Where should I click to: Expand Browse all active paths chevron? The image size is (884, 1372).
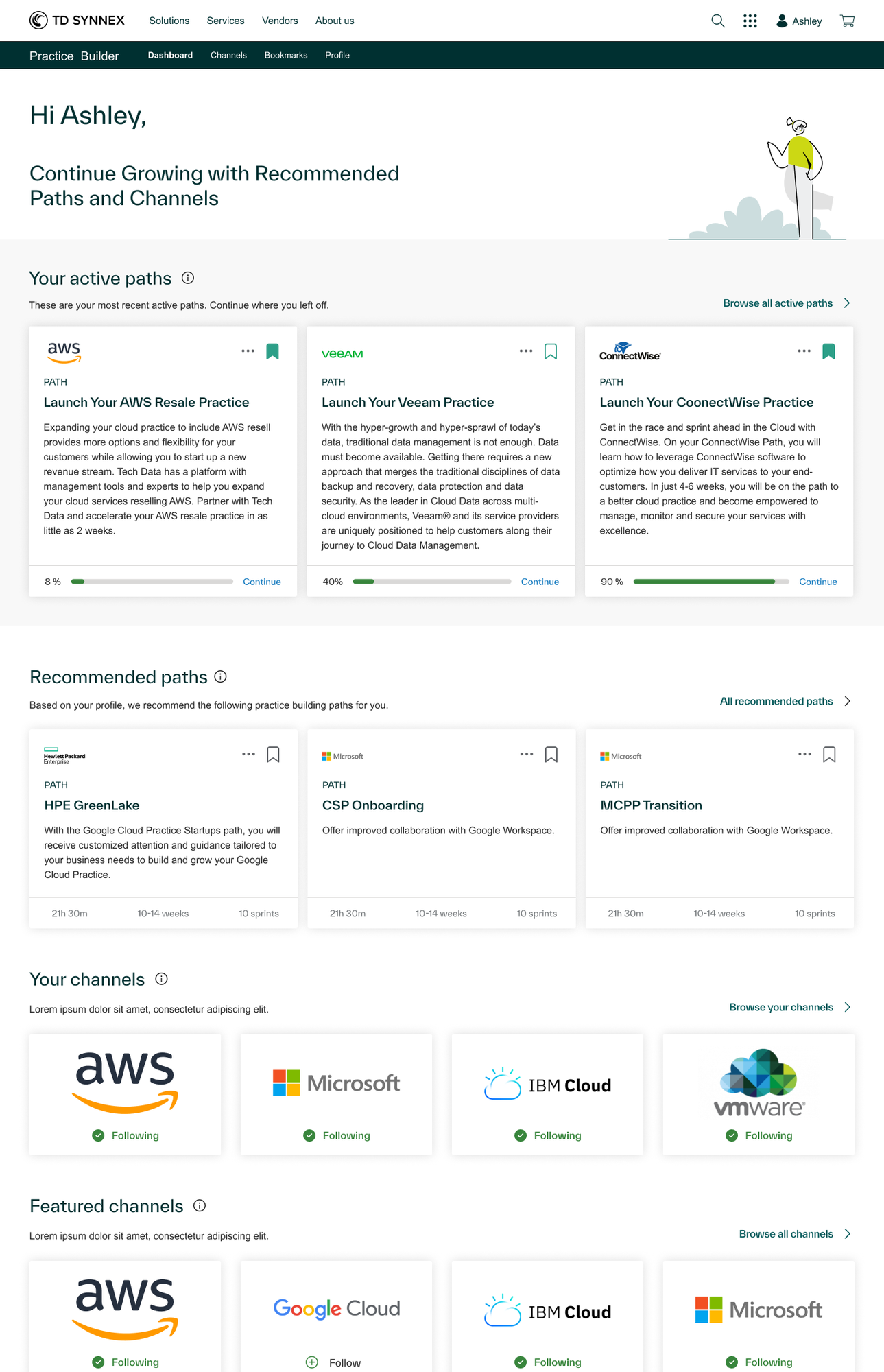click(x=848, y=303)
